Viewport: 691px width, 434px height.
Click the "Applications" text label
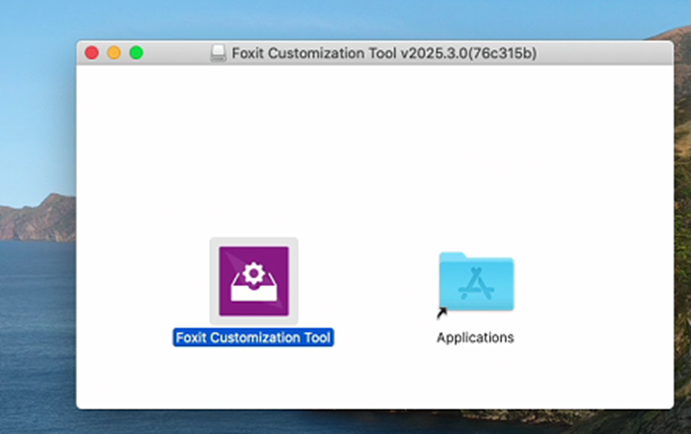point(475,338)
